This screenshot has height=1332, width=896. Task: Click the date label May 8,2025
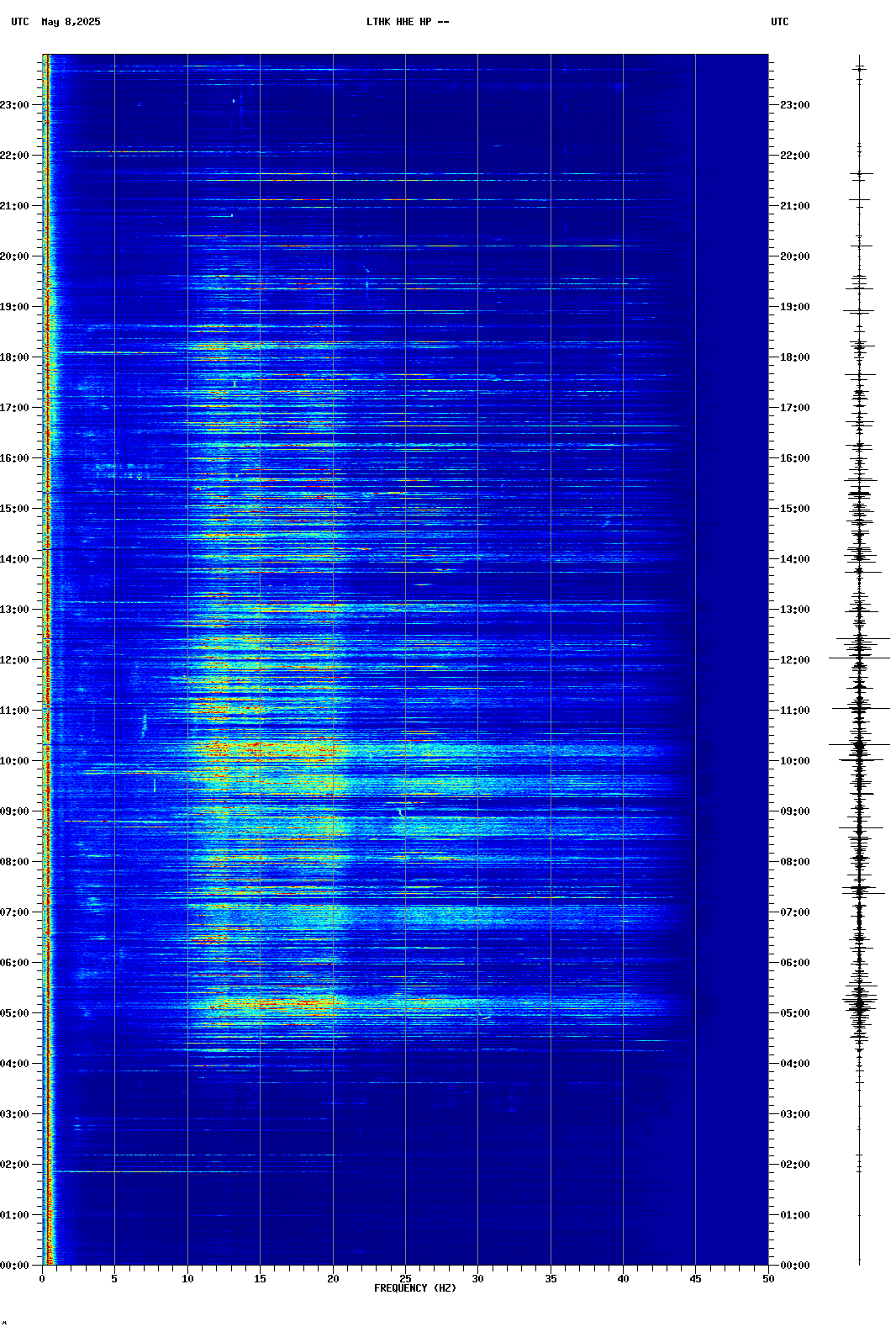71,22
